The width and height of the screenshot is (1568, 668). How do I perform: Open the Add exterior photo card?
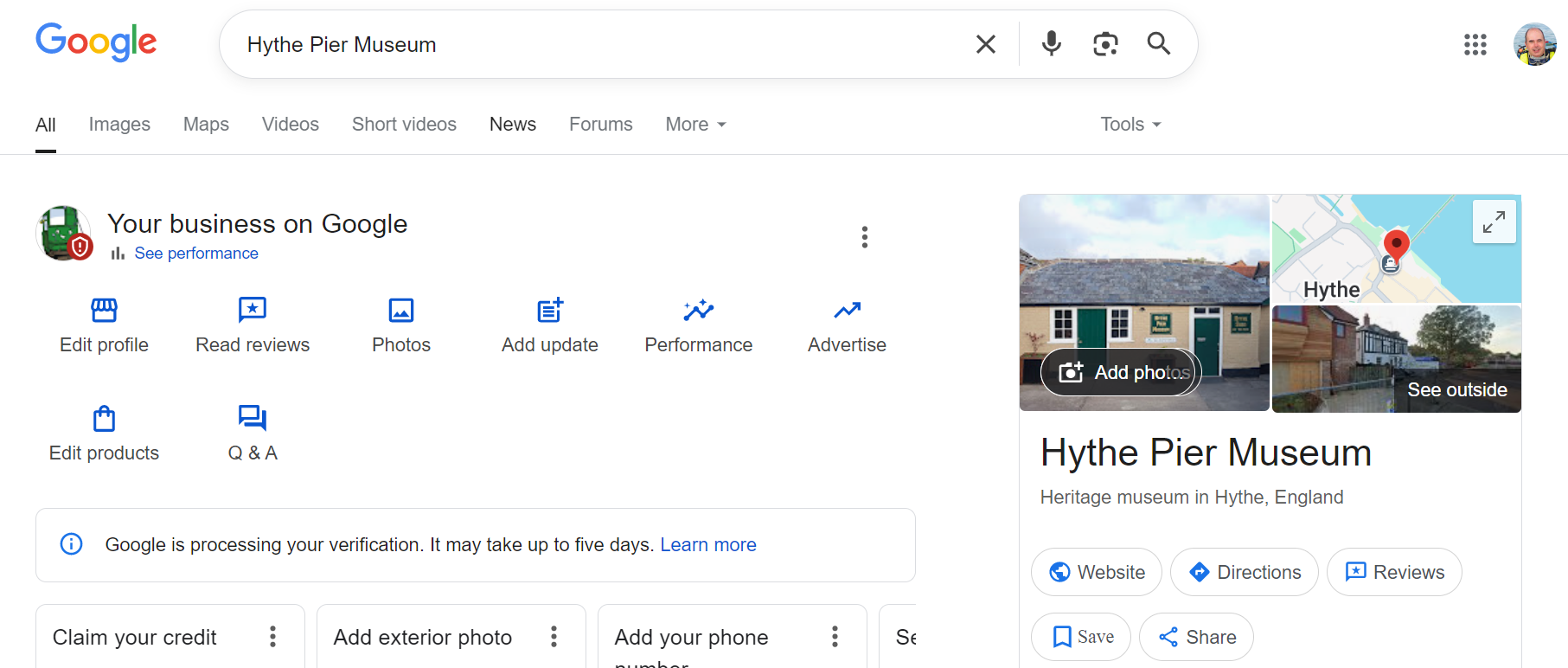pos(451,637)
